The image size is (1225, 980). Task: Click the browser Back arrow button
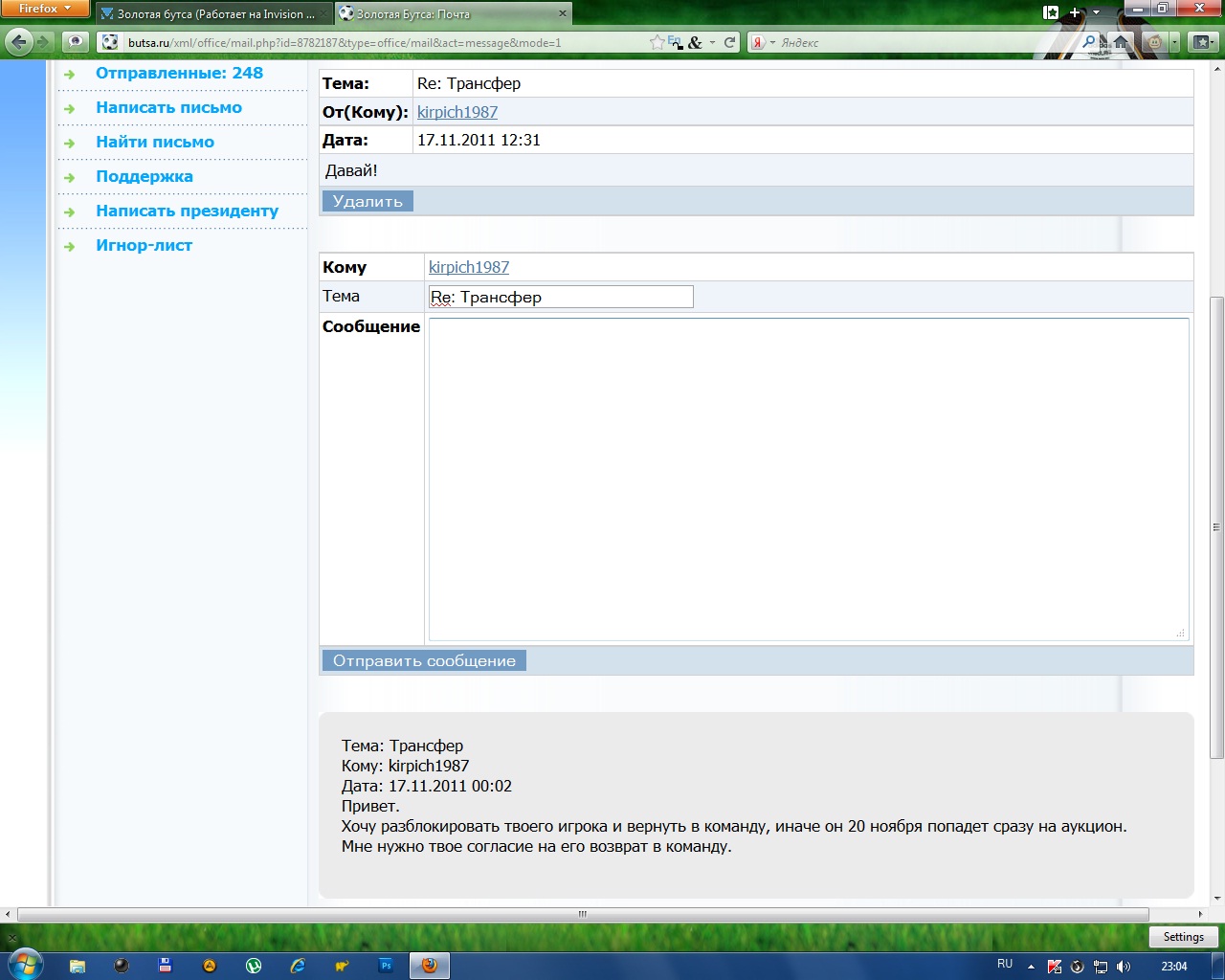pos(19,42)
